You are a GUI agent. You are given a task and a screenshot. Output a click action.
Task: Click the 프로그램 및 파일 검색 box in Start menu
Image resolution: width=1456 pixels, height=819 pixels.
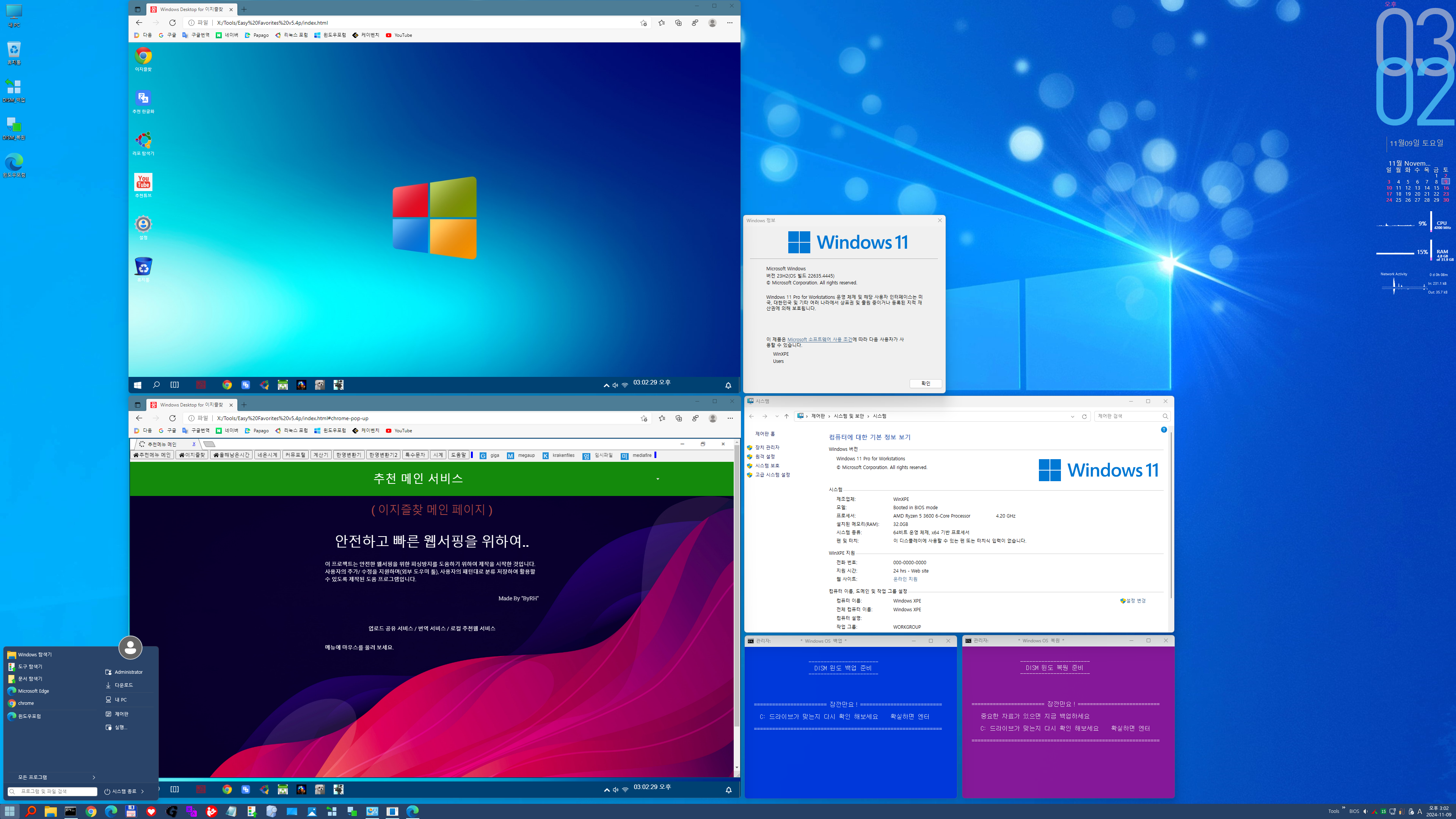tap(53, 792)
